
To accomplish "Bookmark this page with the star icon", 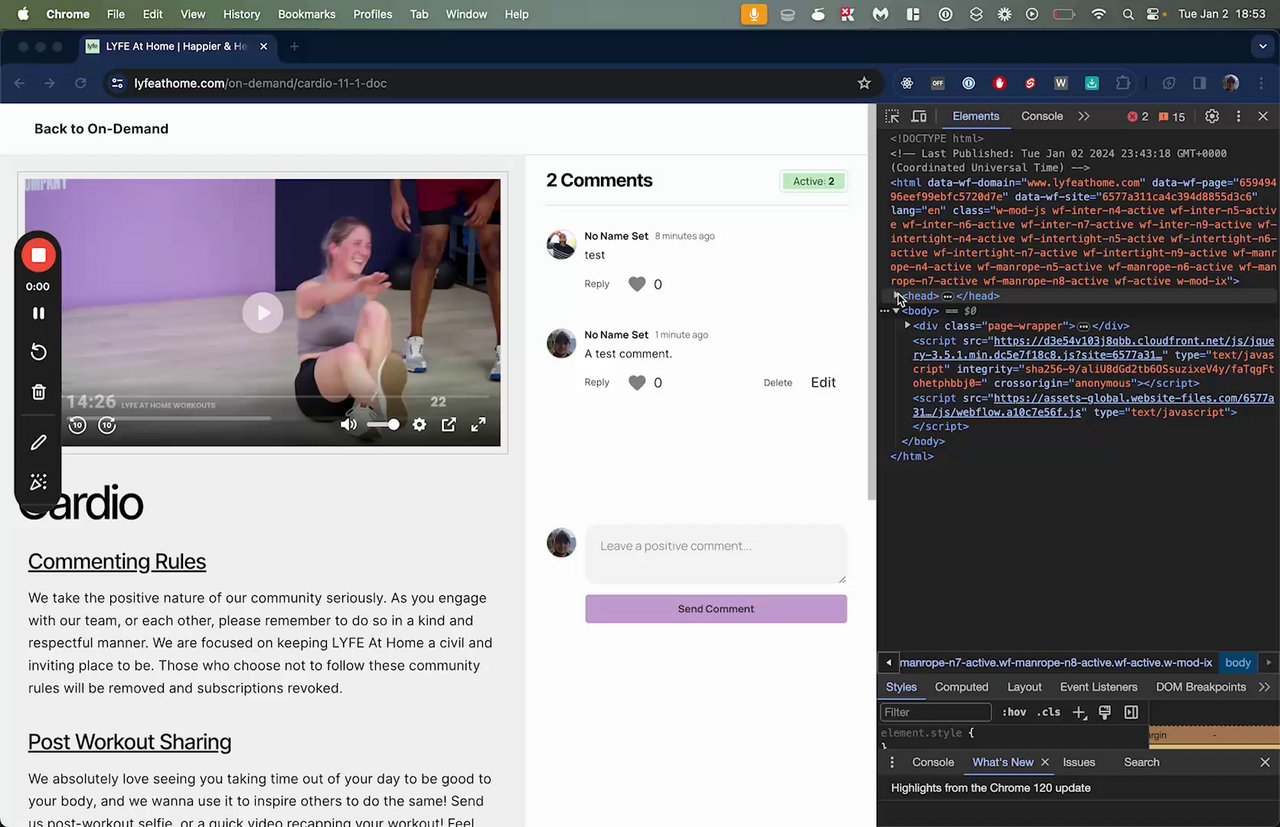I will [864, 83].
